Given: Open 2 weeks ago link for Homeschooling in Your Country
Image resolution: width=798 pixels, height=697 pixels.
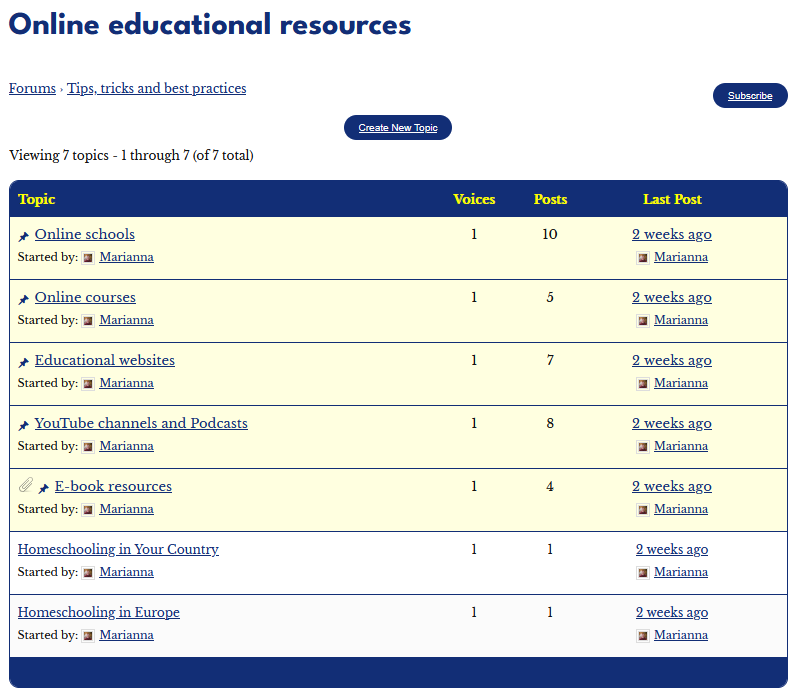Looking at the screenshot, I should pos(672,550).
